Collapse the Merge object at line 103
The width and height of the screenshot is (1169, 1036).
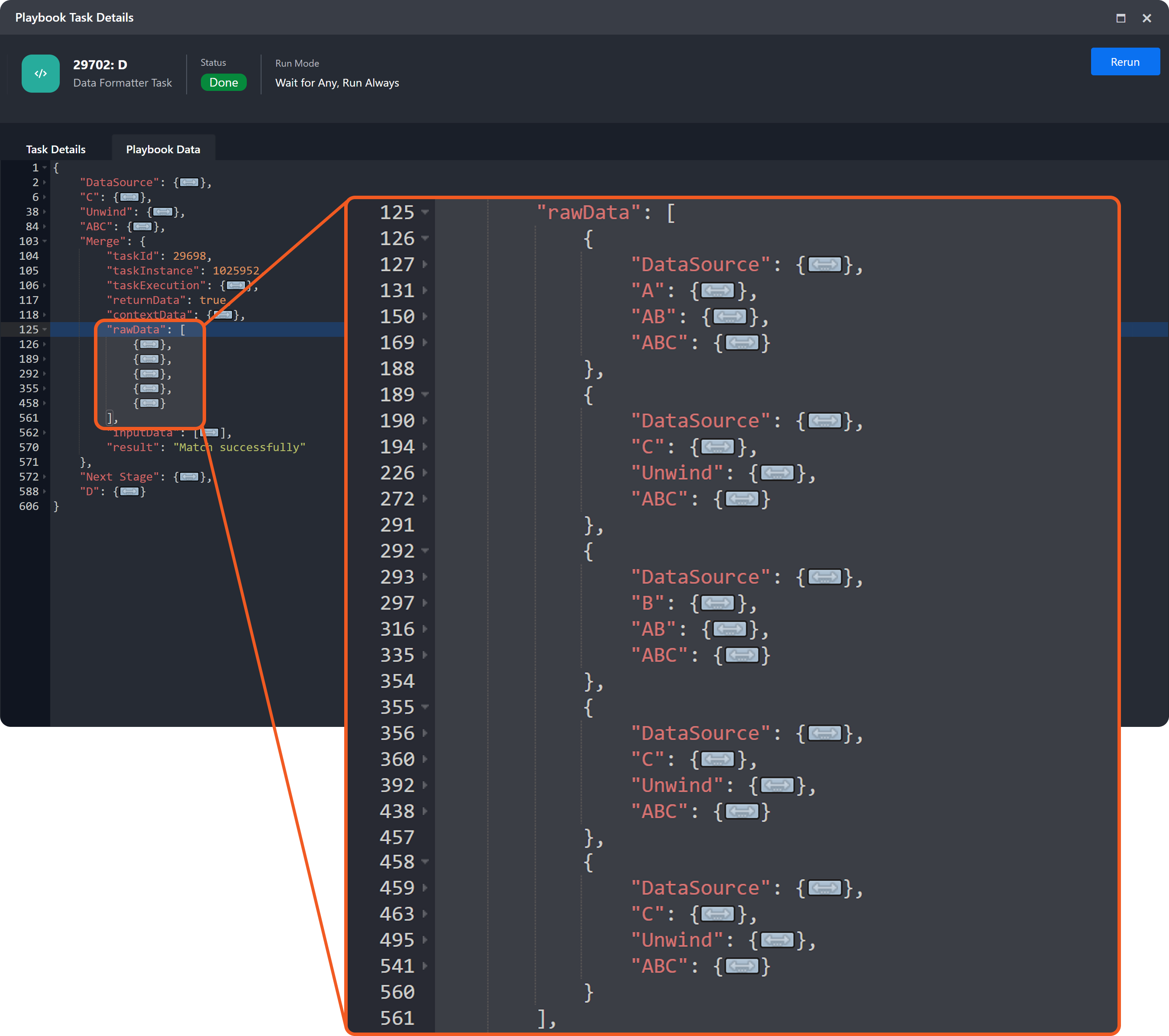45,241
